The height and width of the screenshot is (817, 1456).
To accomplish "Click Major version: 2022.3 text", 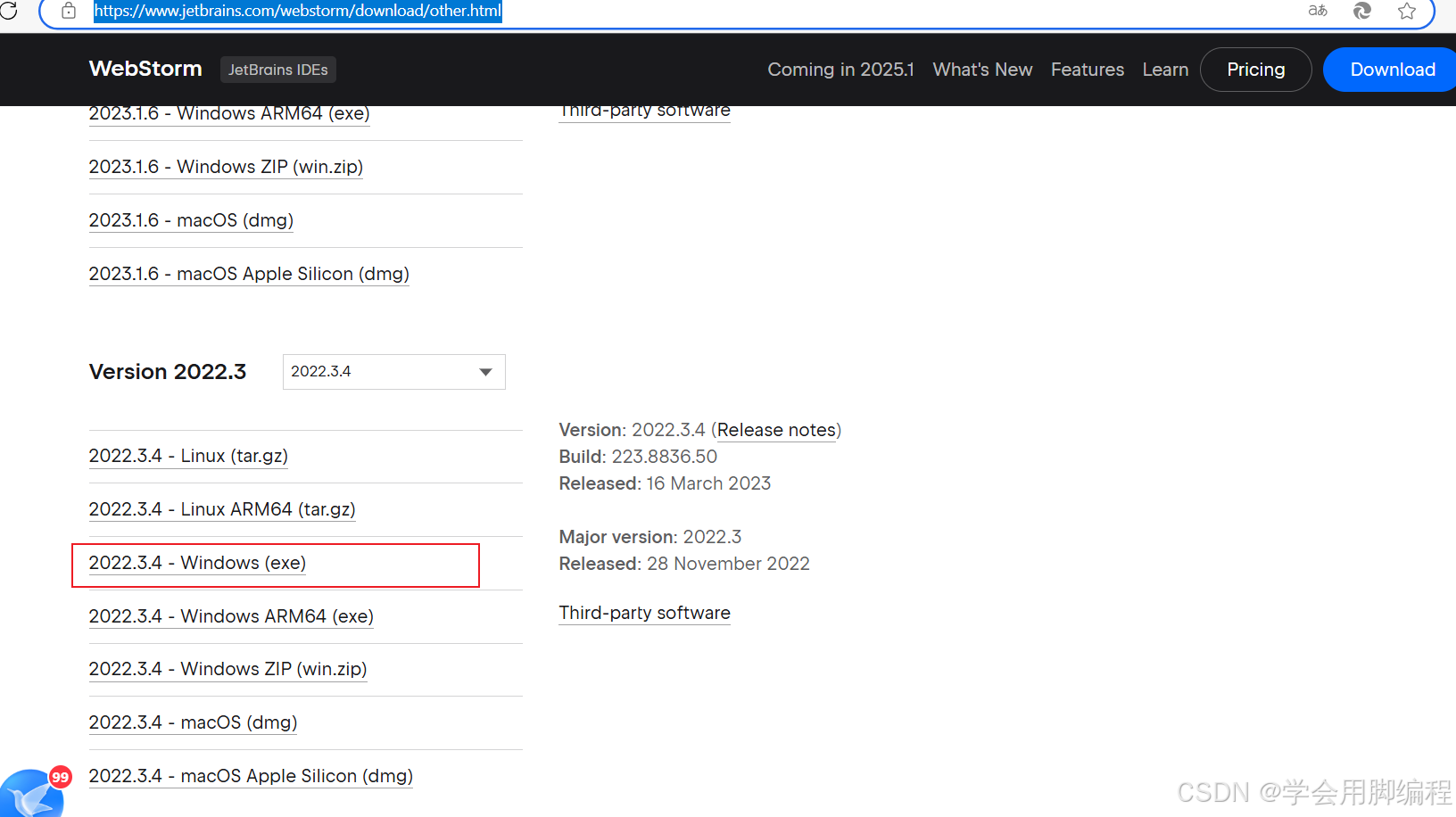I will 650,537.
